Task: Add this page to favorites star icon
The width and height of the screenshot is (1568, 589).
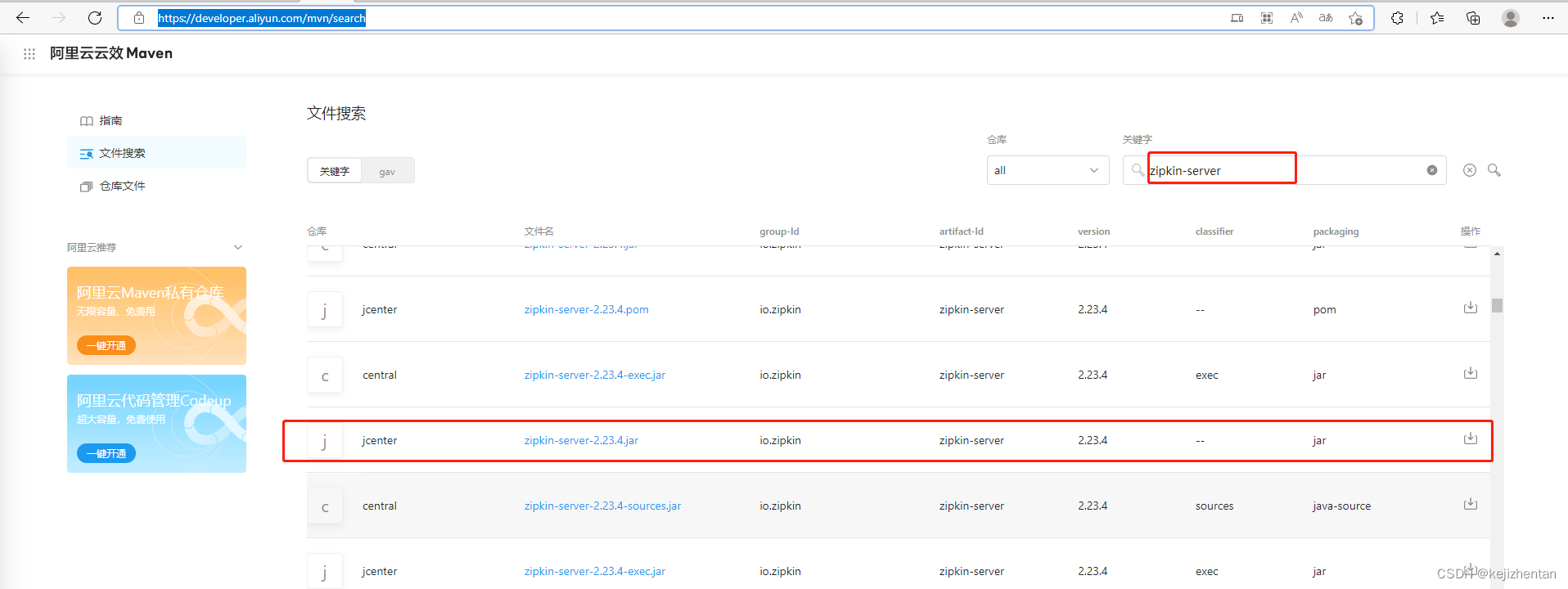Action: (1355, 18)
